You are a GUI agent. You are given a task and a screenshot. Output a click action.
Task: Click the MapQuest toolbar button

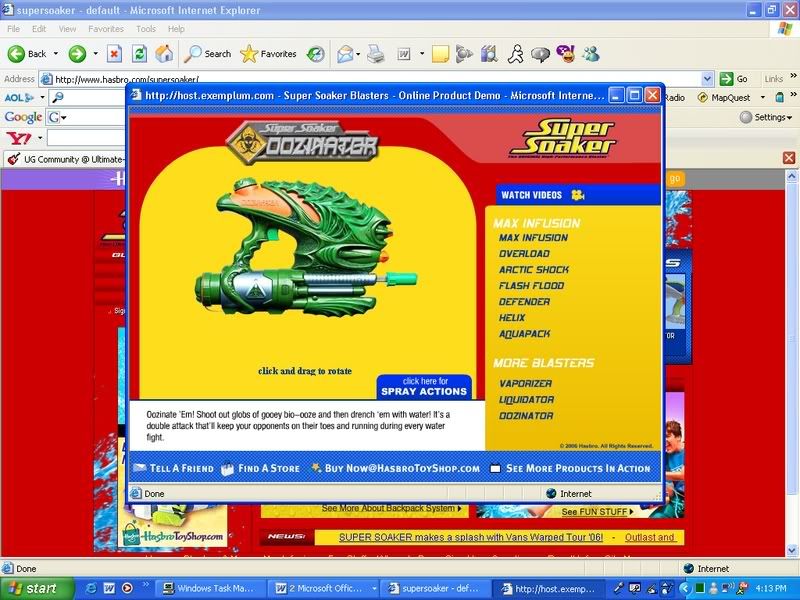coord(724,97)
